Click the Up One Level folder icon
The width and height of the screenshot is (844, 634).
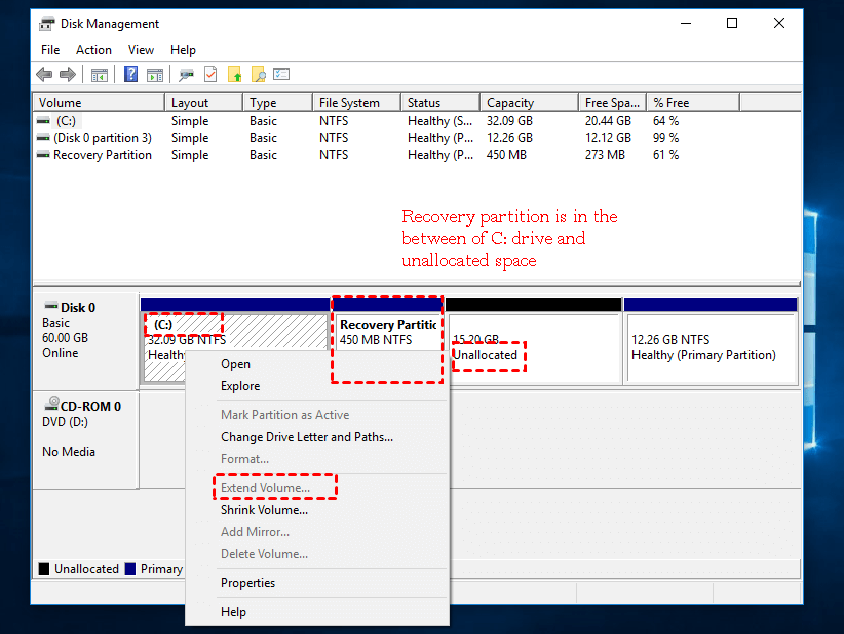[233, 74]
